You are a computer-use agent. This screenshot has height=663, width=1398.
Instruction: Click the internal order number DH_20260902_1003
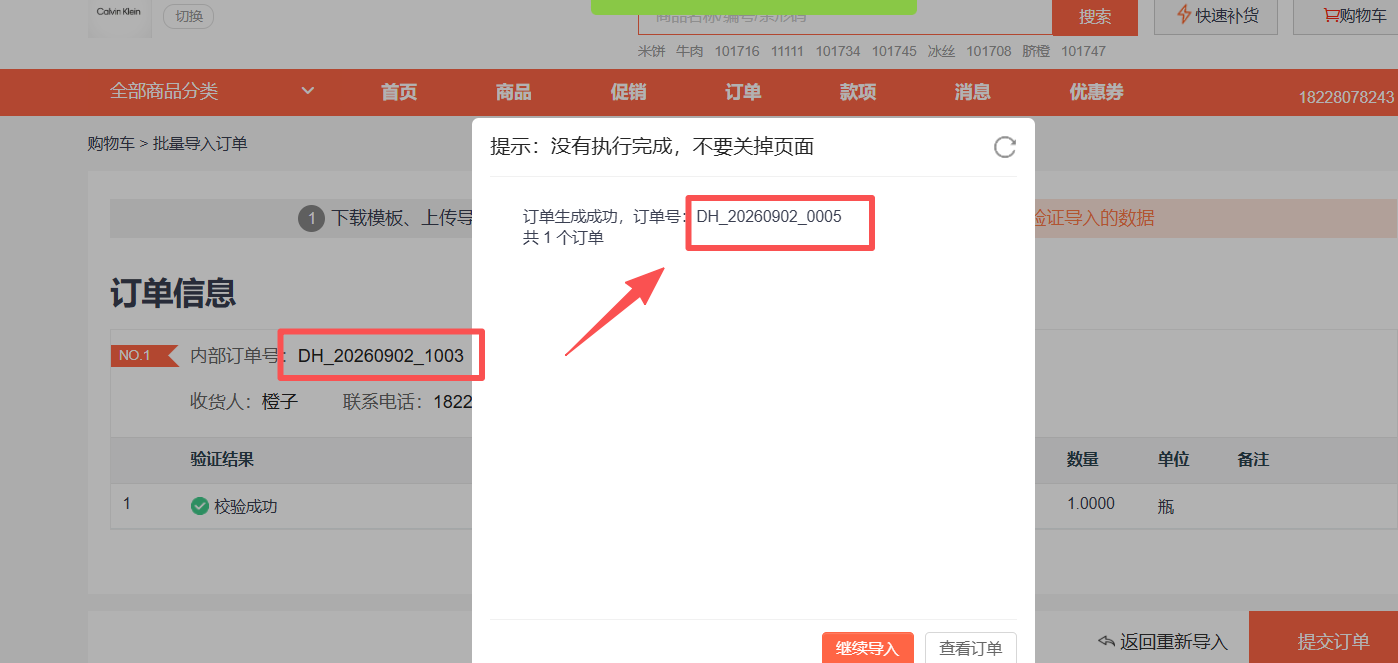[381, 356]
